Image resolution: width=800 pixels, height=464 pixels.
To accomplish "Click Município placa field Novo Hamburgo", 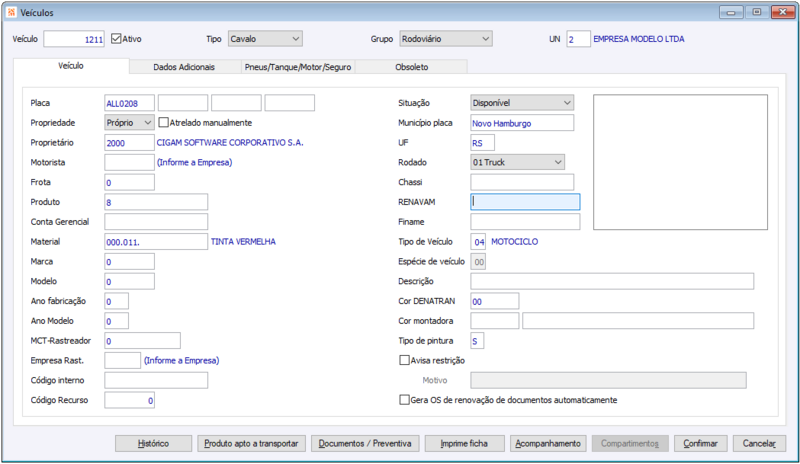I will (522, 123).
